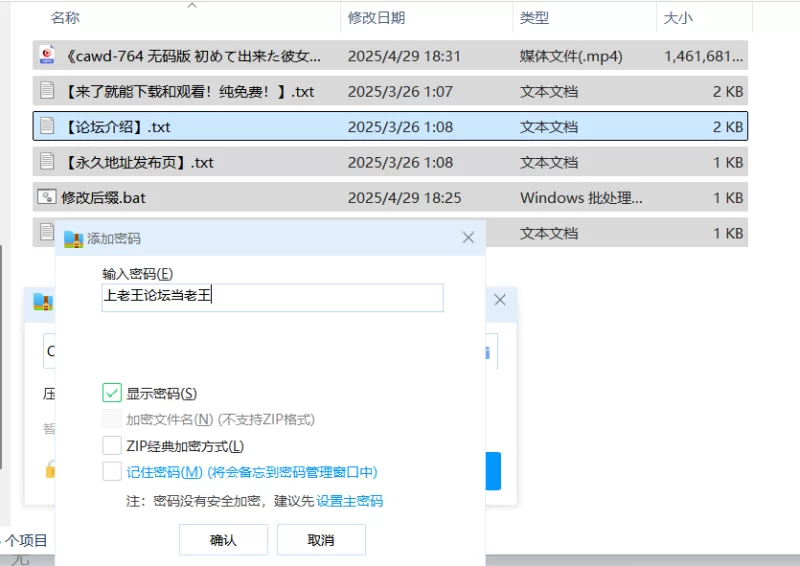This screenshot has width=800, height=566.
Task: Tick the 记住密码(M) checkbox
Action: tap(112, 472)
